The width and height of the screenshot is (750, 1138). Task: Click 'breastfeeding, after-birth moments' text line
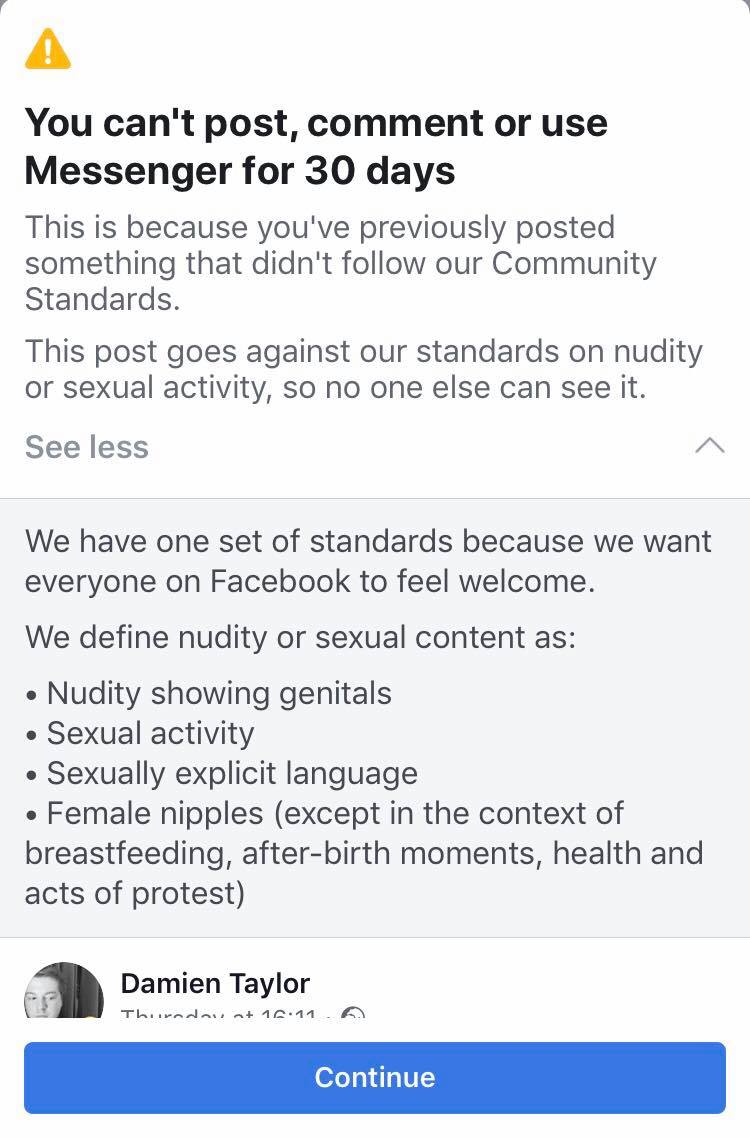pos(364,853)
